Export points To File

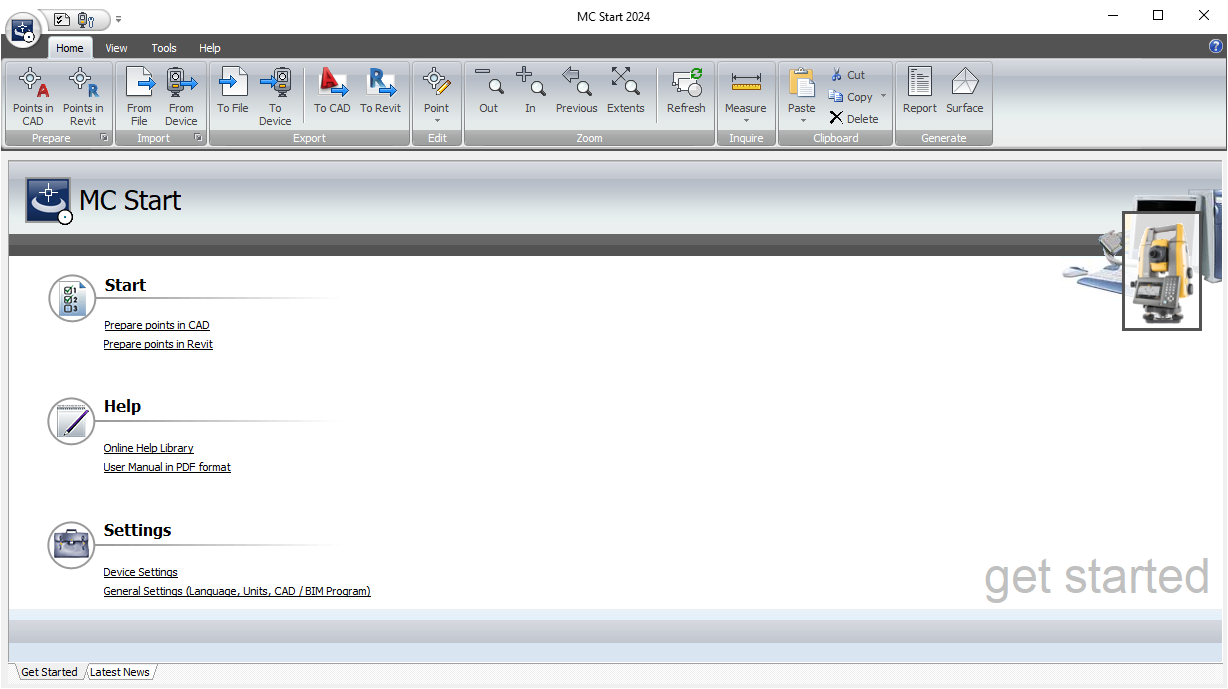click(x=233, y=91)
